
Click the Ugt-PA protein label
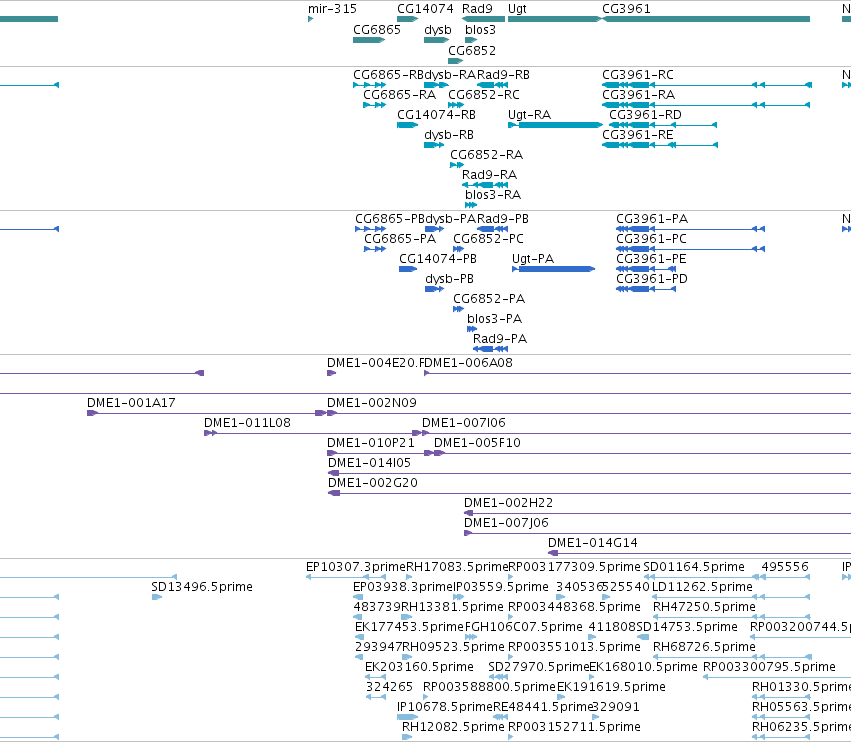(x=533, y=259)
